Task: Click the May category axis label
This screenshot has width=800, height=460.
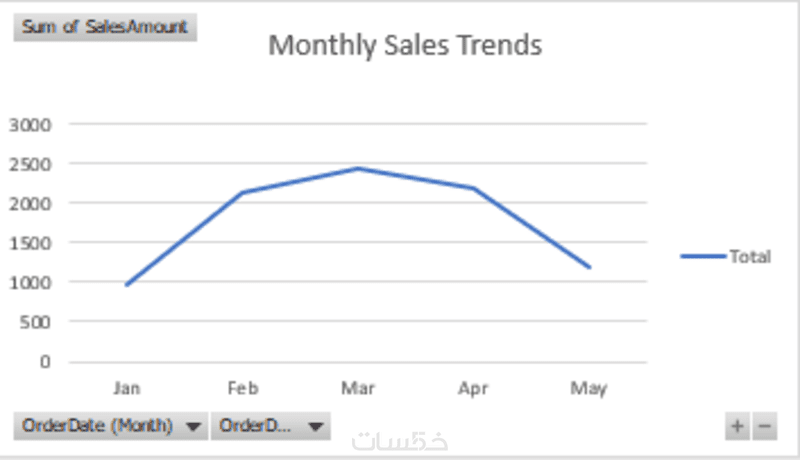Action: coord(588,388)
